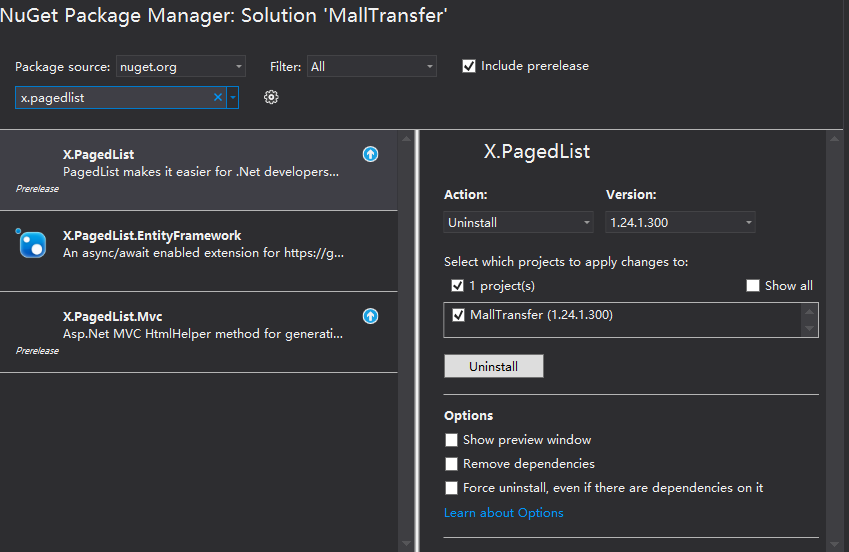
Task: Enable Force uninstall option
Action: point(451,488)
